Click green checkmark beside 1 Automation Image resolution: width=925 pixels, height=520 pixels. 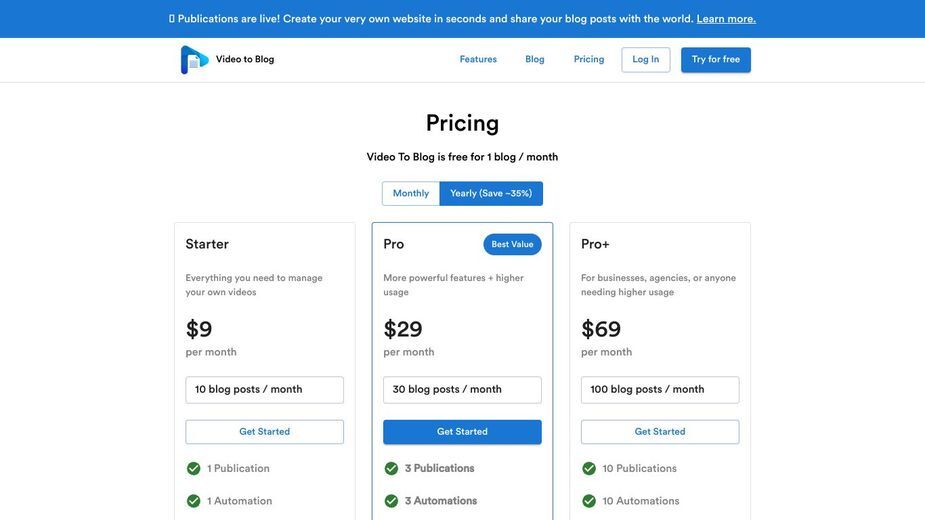click(193, 501)
